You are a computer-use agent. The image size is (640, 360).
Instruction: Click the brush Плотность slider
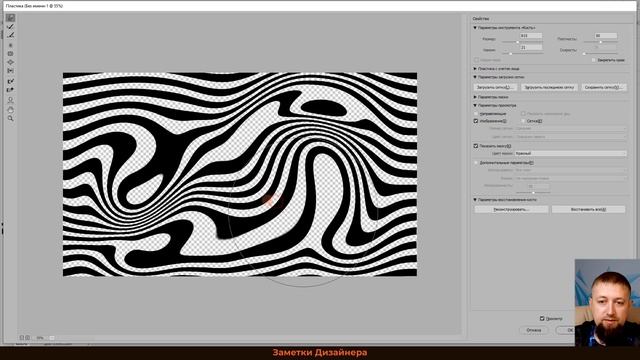pos(600,42)
